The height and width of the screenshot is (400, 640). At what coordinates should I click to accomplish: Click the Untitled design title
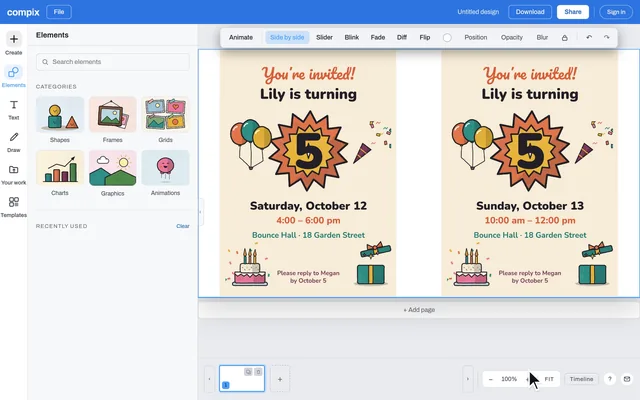[478, 12]
